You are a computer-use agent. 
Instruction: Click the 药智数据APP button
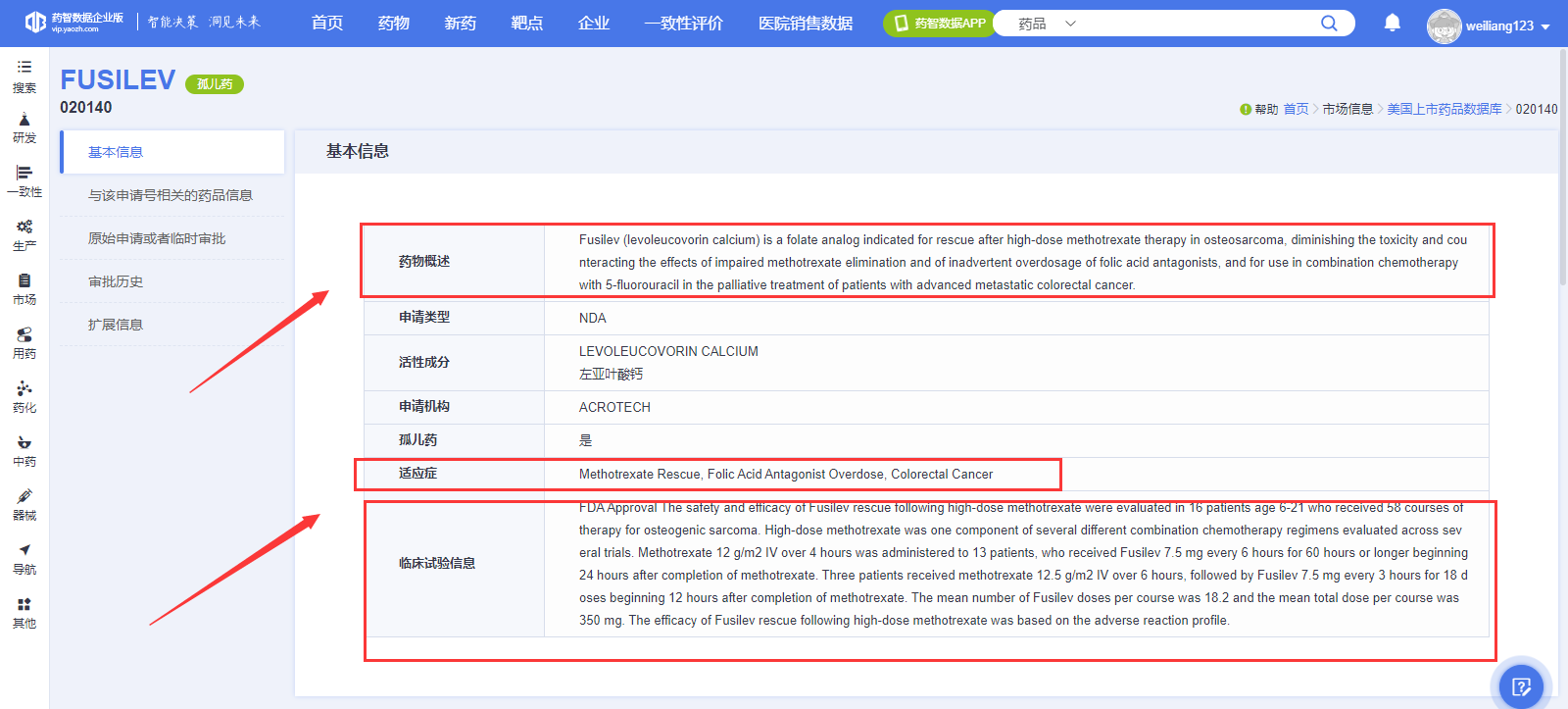[939, 24]
